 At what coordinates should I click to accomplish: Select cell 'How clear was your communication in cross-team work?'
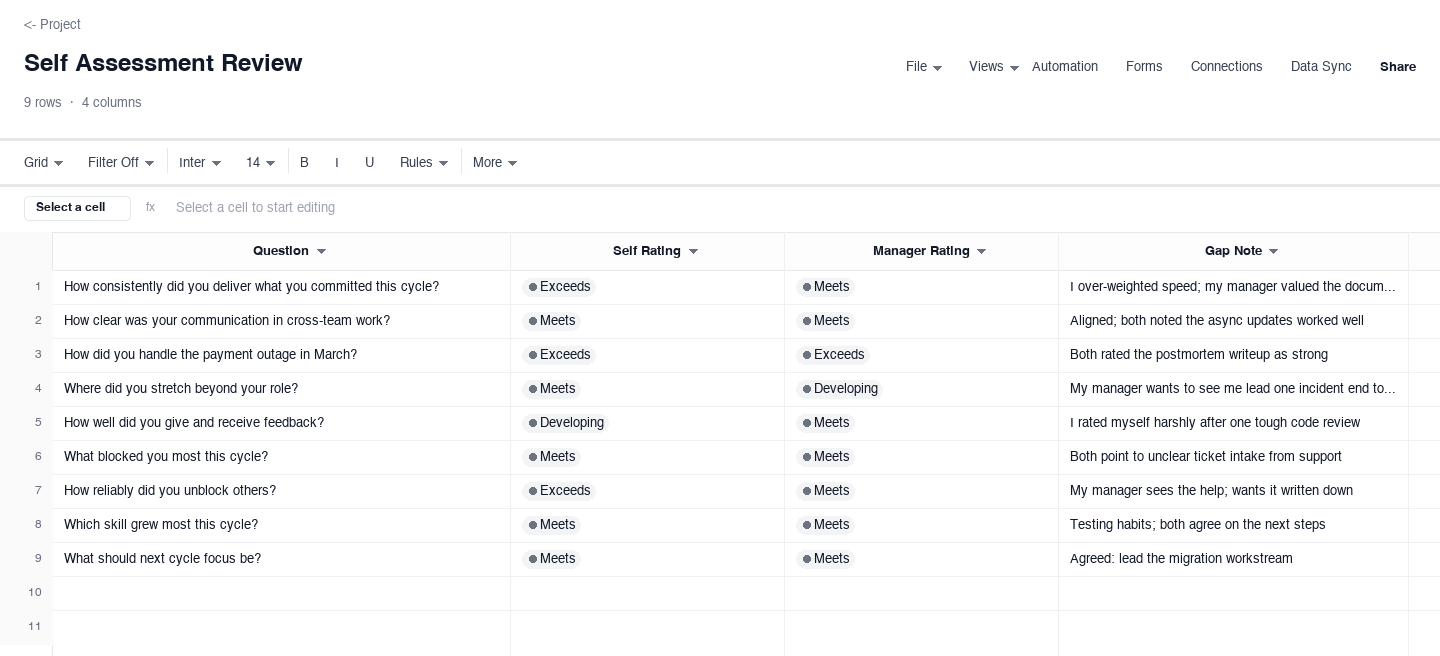pos(281,321)
